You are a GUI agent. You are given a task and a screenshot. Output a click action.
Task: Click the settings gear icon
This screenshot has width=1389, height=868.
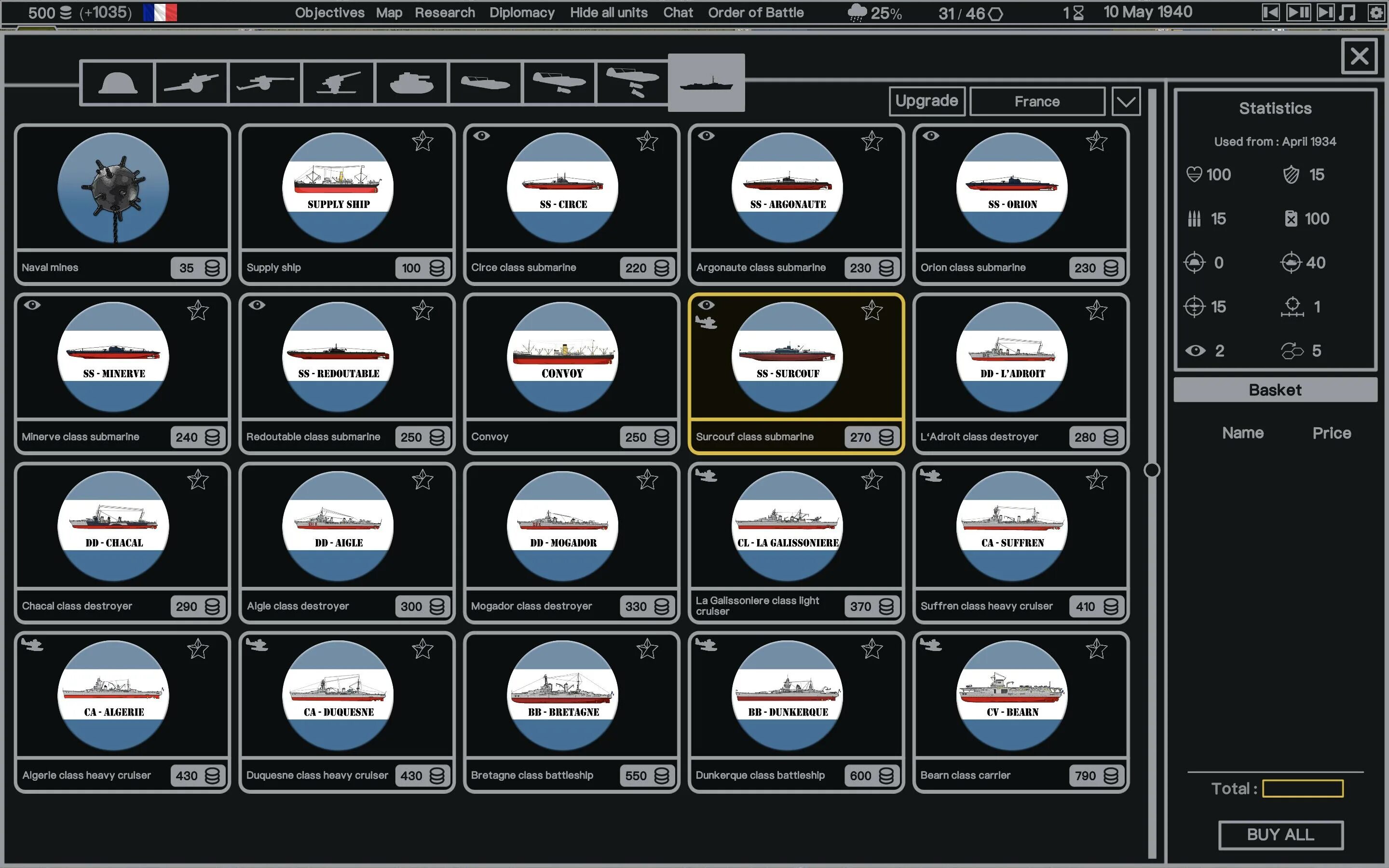pyautogui.click(x=1376, y=13)
